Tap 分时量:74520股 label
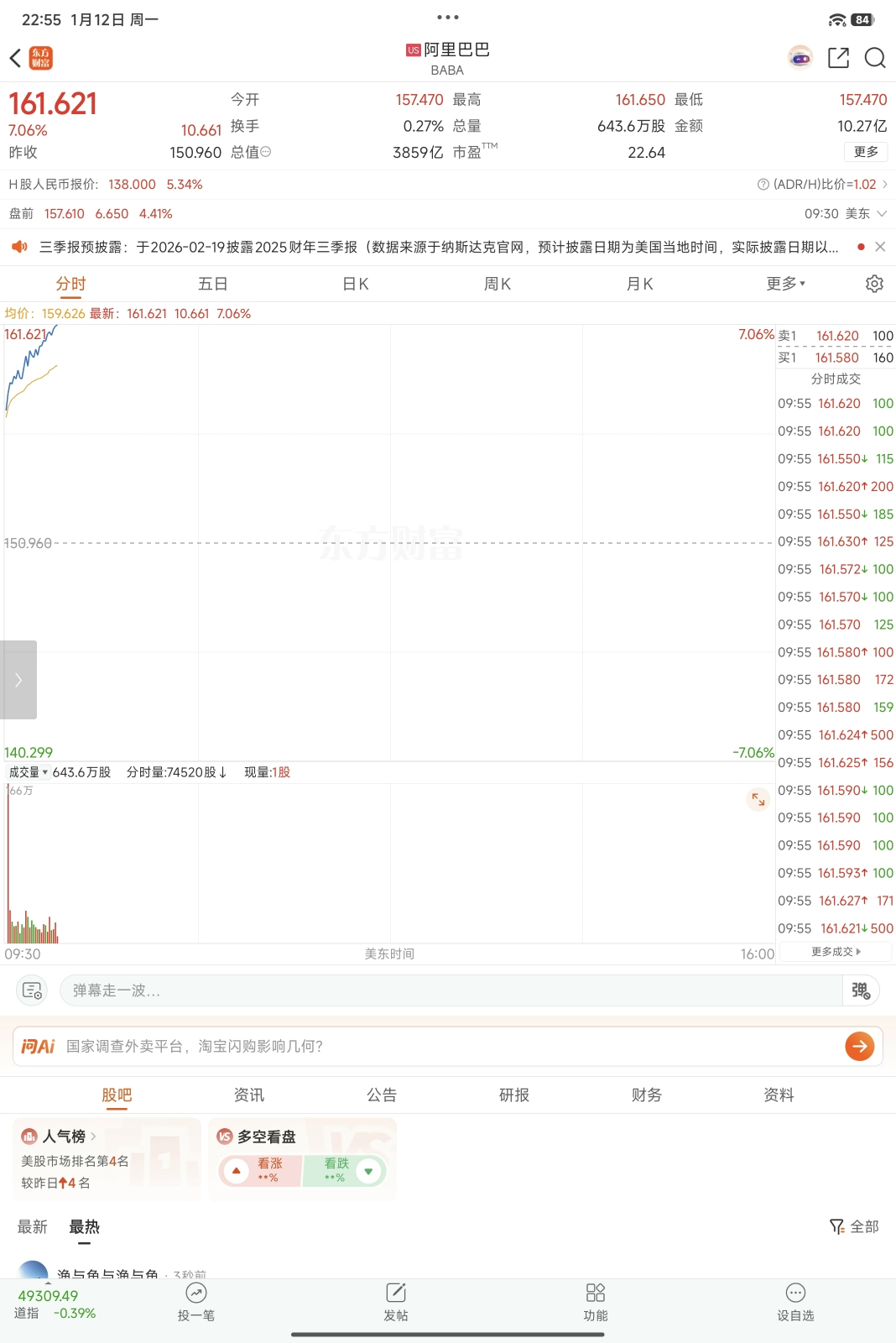 176,772
